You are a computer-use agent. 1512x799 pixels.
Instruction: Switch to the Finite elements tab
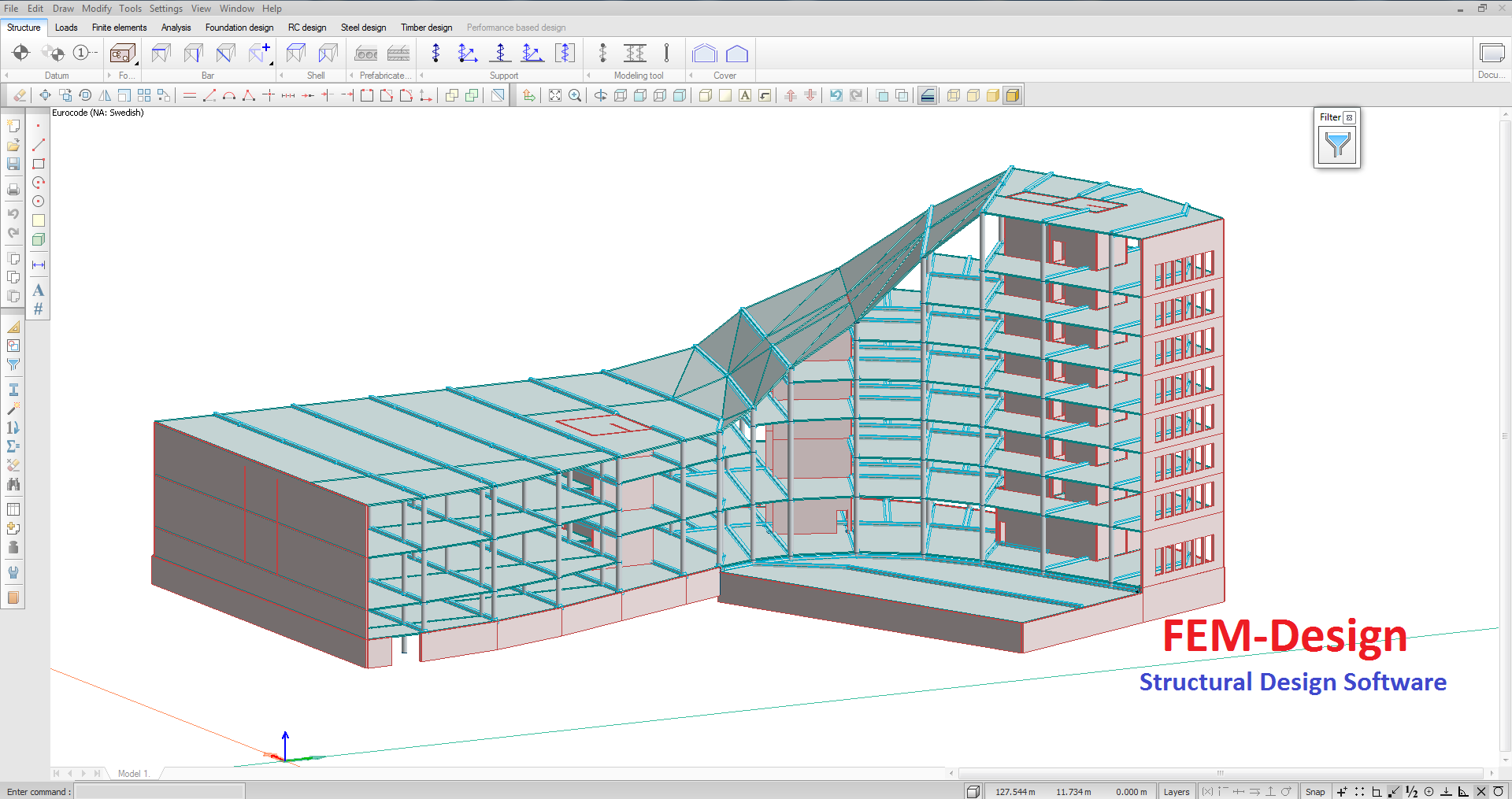point(119,28)
